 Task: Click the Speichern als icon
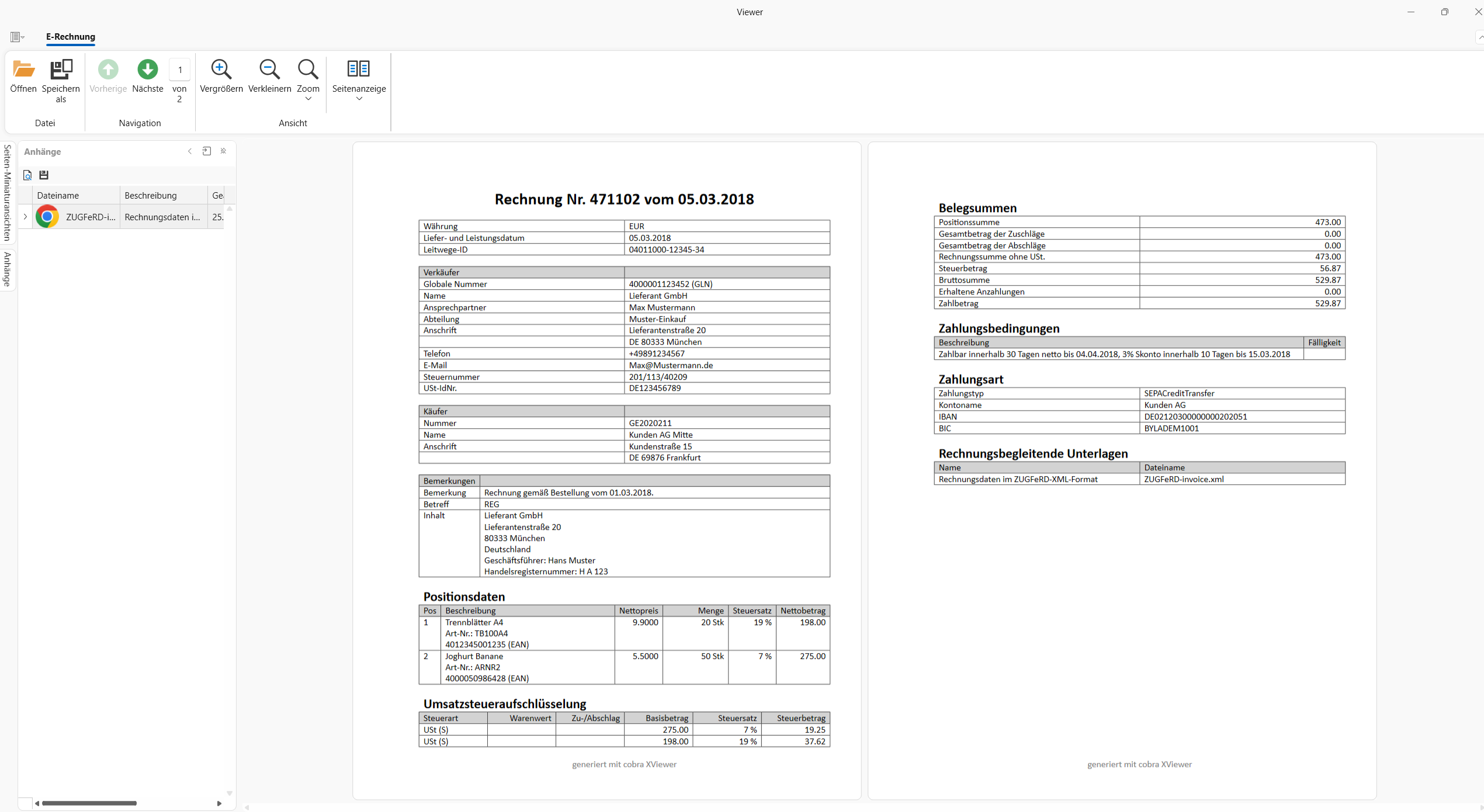tap(61, 70)
